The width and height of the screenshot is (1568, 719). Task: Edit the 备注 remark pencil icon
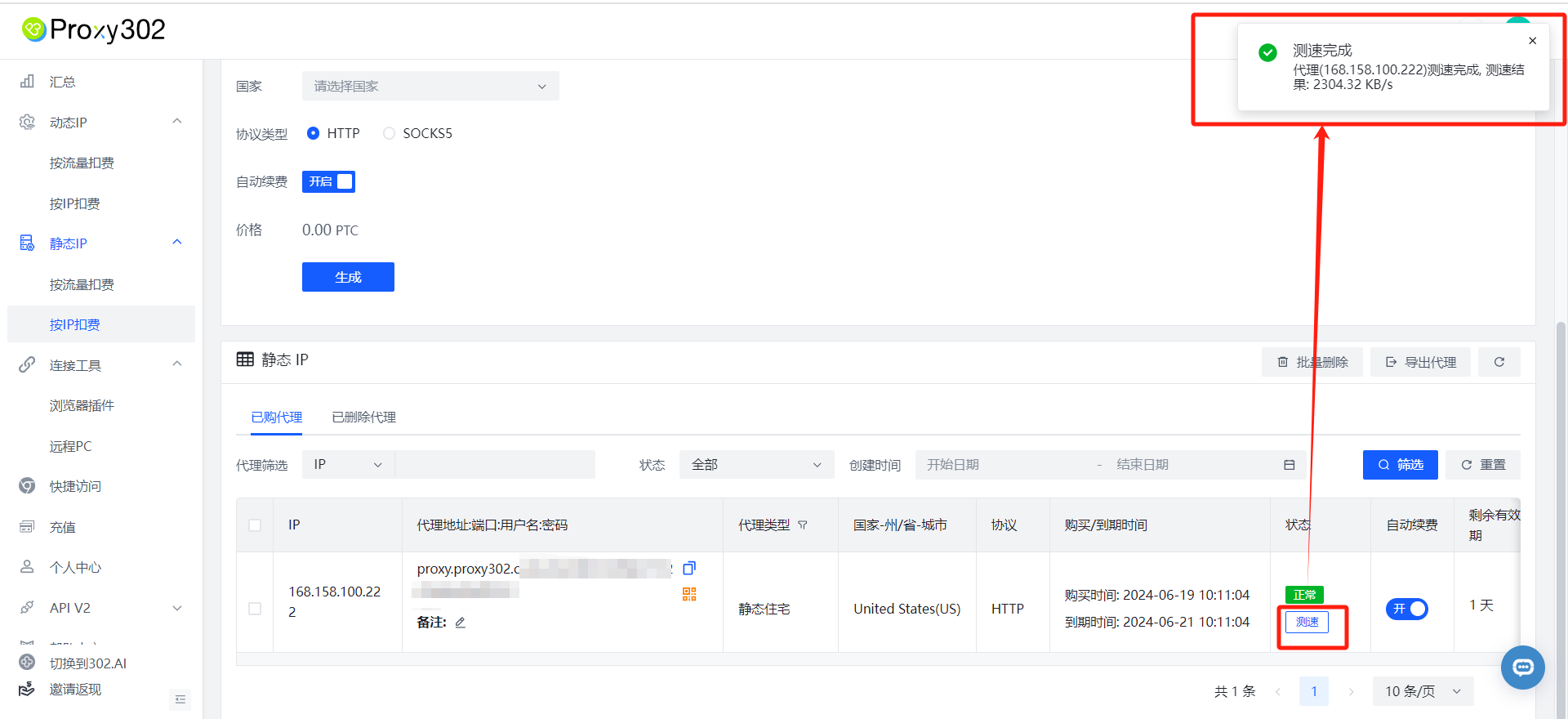(460, 623)
